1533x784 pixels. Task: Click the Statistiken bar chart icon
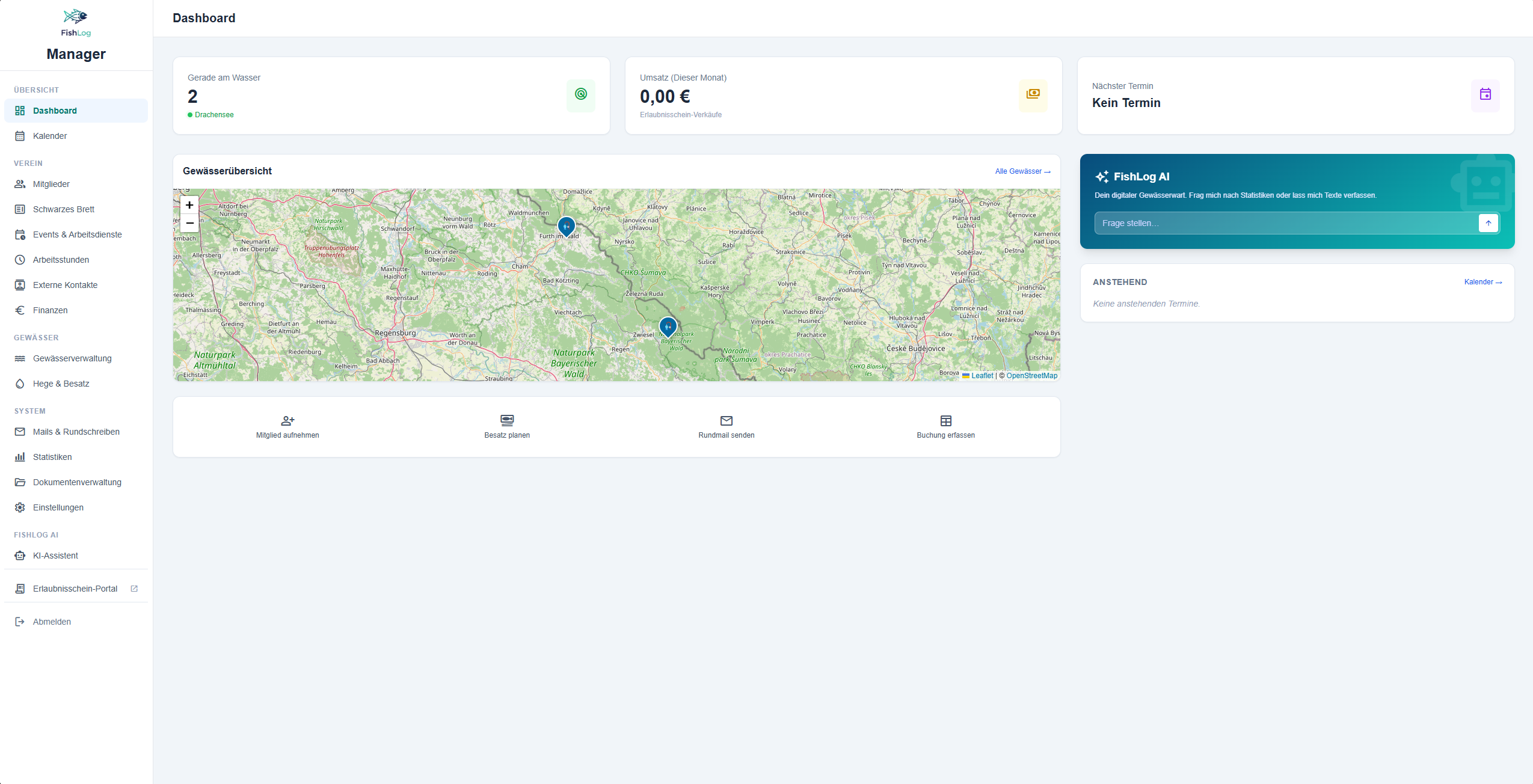20,457
